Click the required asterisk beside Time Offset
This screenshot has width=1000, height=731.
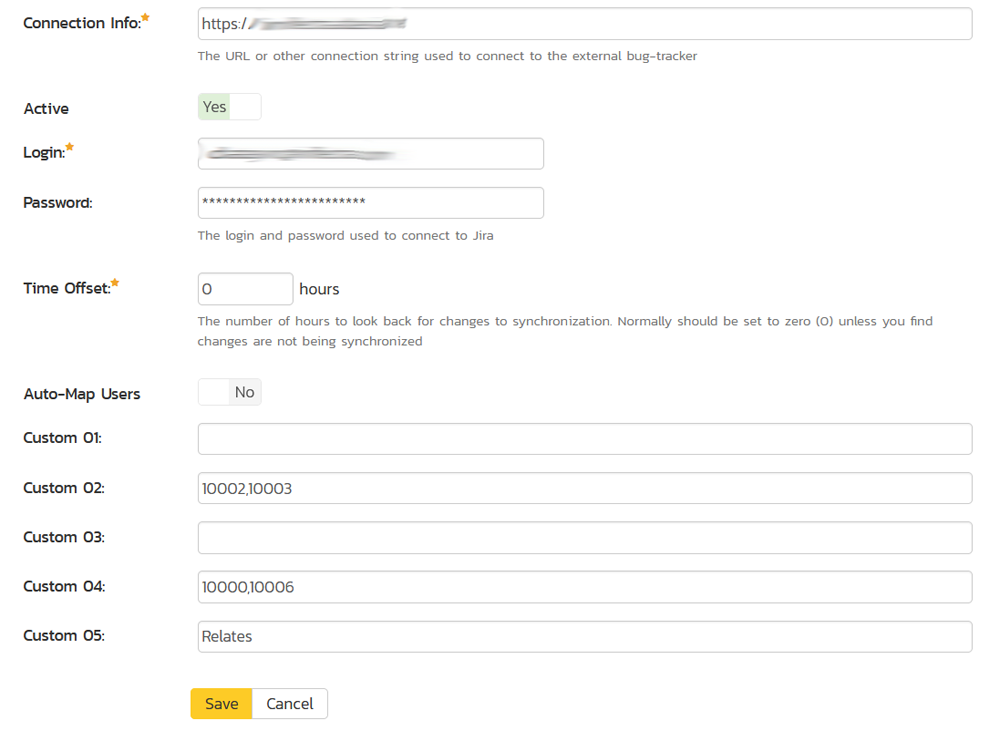coord(113,281)
